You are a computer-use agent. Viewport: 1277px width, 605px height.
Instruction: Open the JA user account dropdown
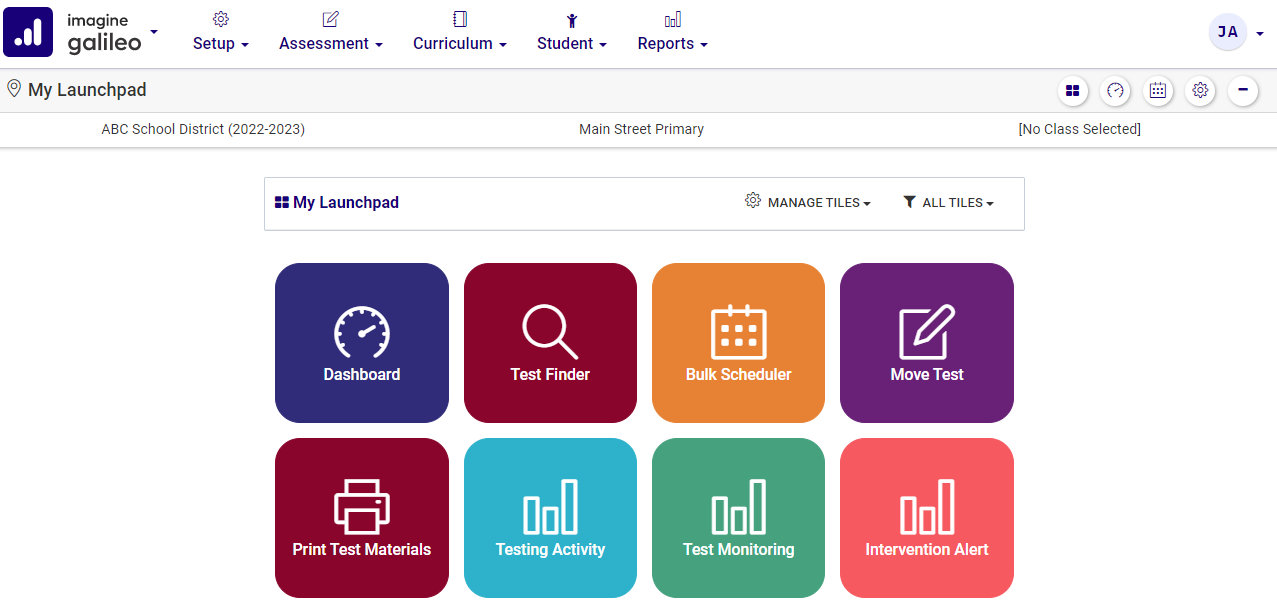click(x=1236, y=32)
